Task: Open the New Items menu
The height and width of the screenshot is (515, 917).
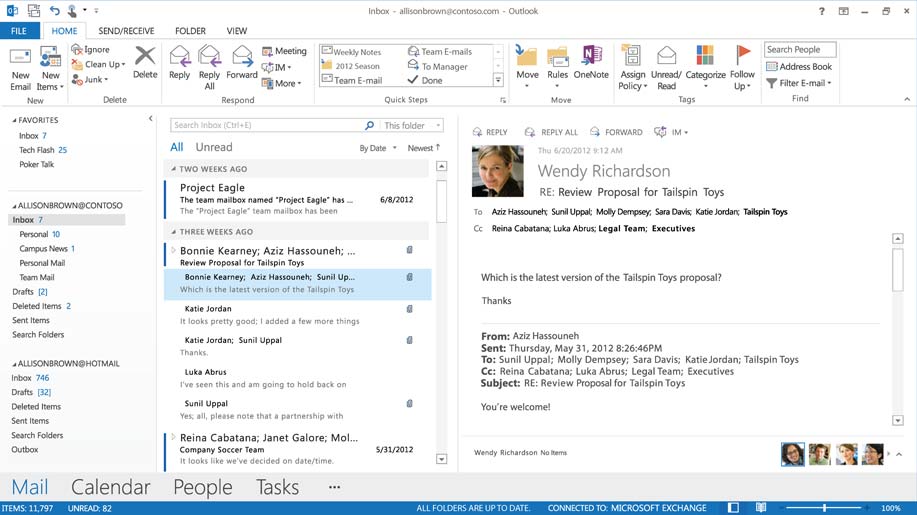Action: point(50,69)
